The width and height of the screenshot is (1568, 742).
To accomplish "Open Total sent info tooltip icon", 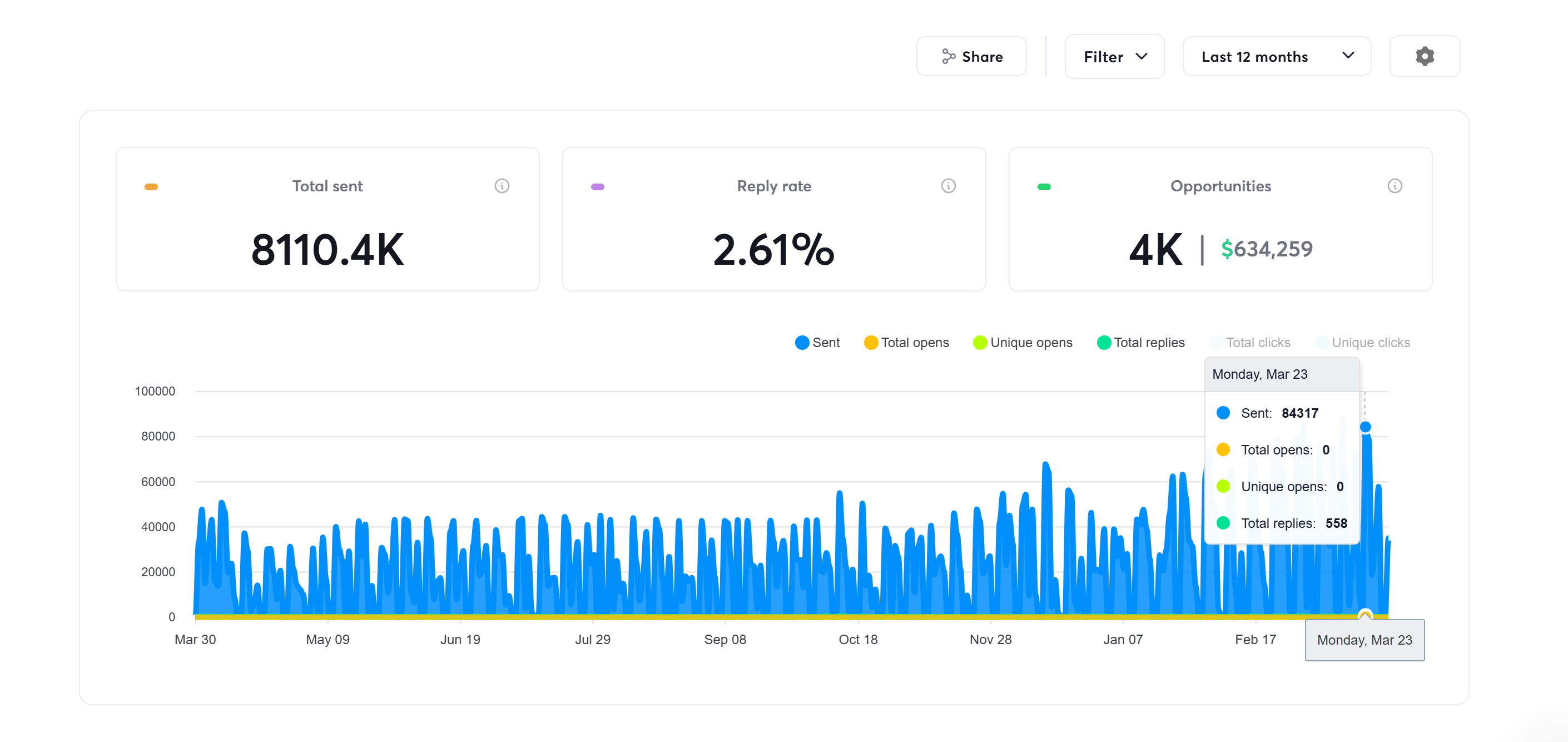I will point(502,186).
